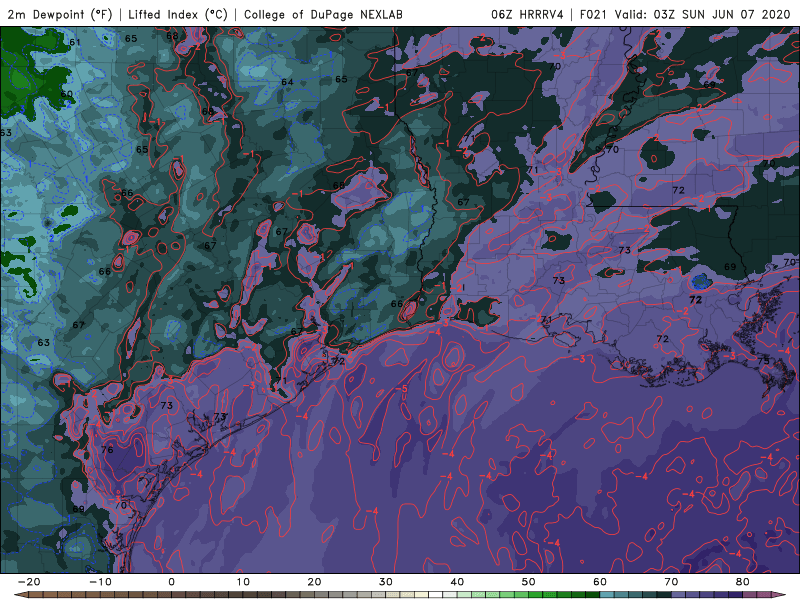Image resolution: width=800 pixels, height=600 pixels.
Task: Click the 30 tick label on color scale
Action: pos(386,582)
